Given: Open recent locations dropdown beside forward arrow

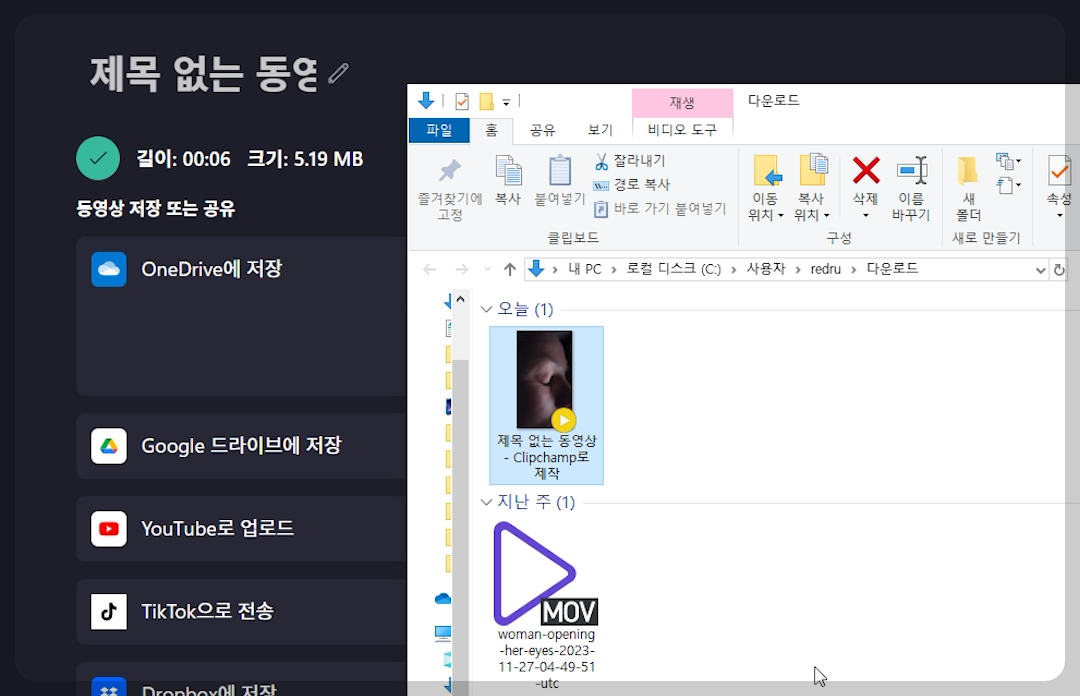Looking at the screenshot, I should (x=488, y=269).
